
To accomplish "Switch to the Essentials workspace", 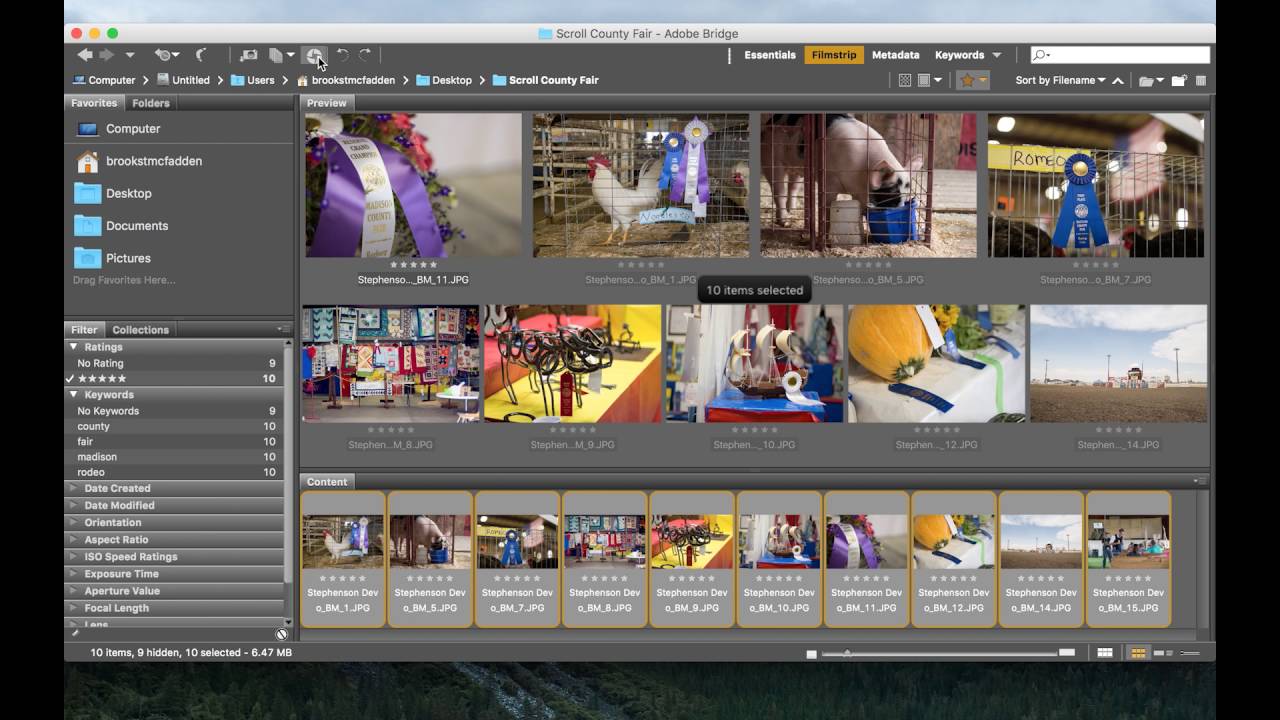I will coord(770,55).
